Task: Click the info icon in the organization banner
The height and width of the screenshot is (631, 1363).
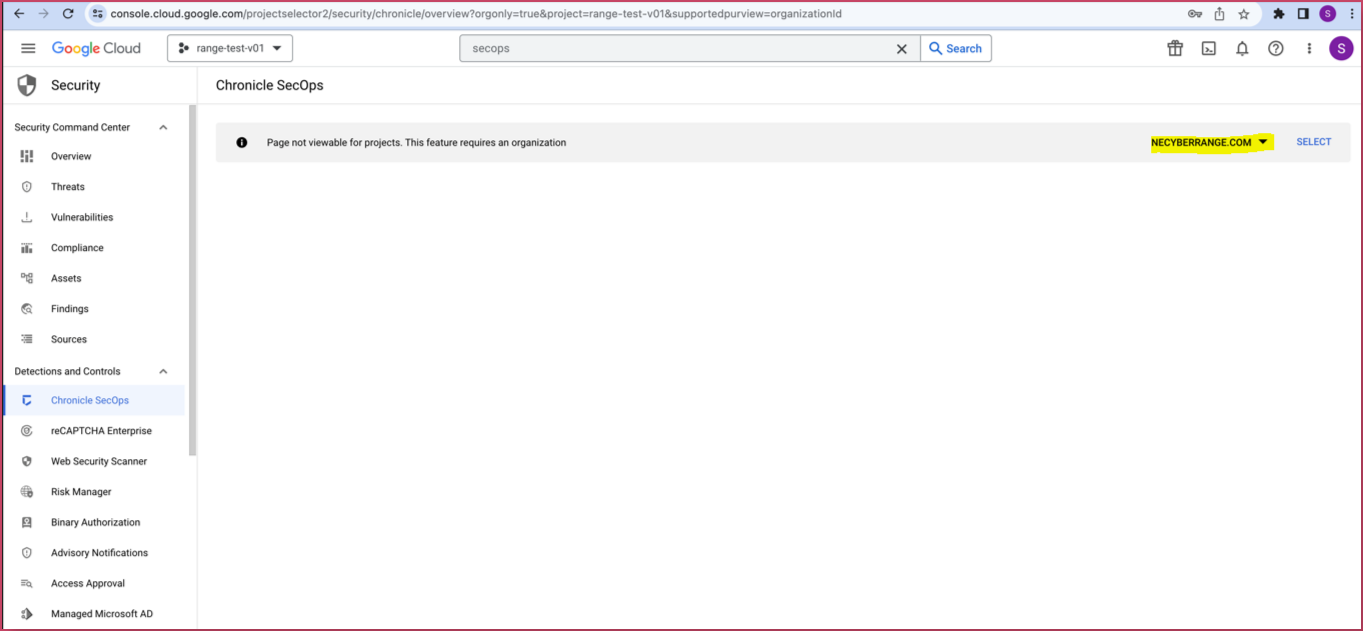Action: 241,143
